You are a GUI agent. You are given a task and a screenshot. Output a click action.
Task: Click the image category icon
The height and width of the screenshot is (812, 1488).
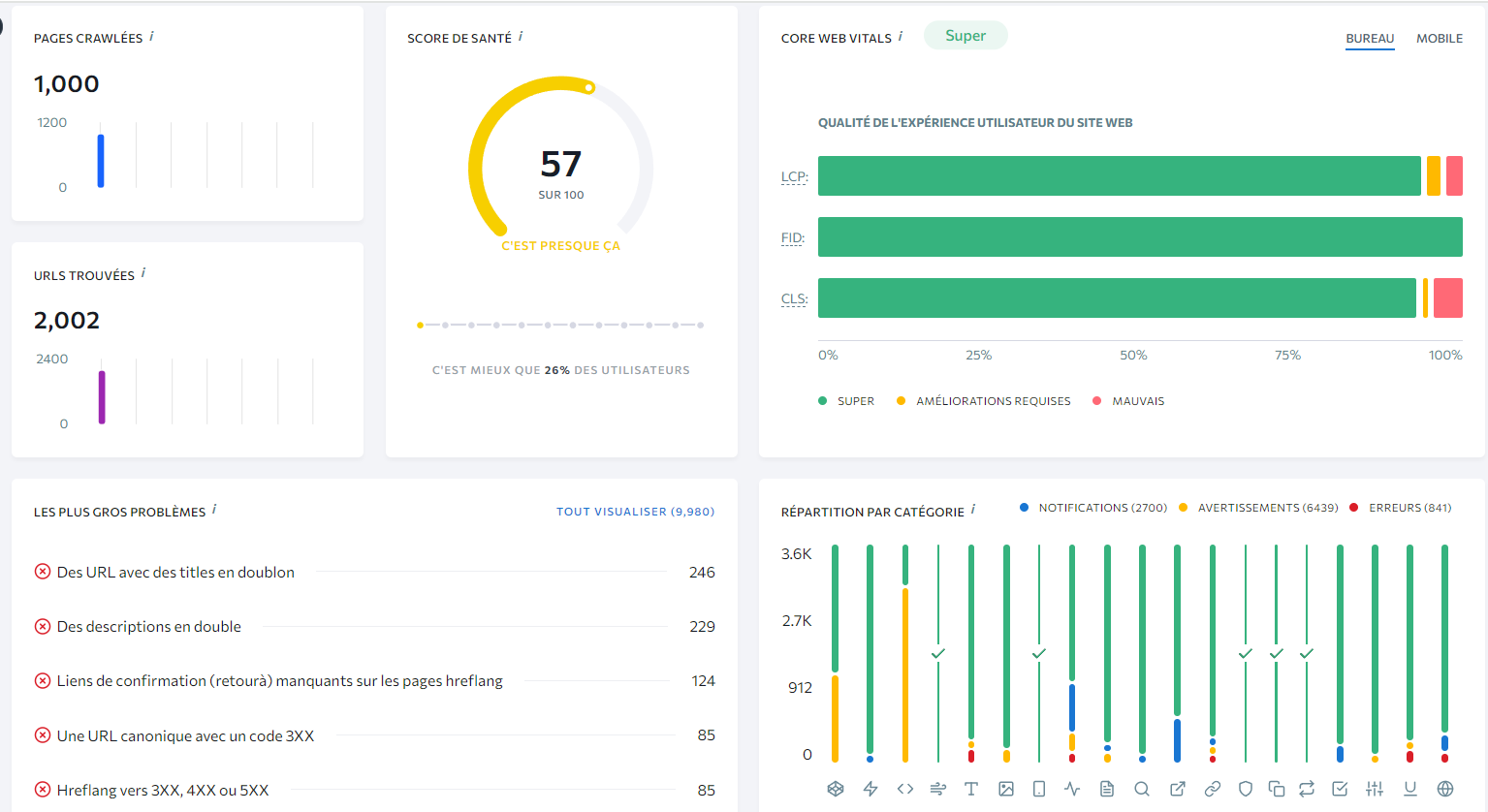point(1006,789)
